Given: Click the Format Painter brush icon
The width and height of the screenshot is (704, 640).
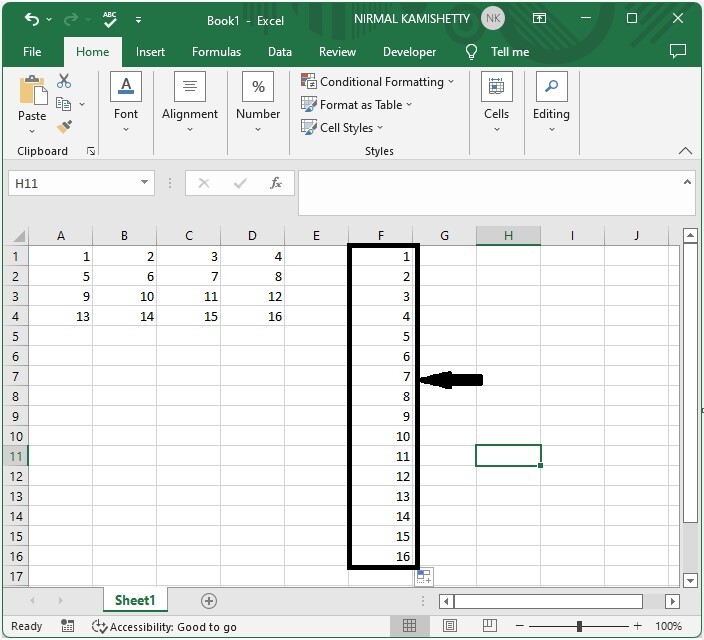Looking at the screenshot, I should pos(64,127).
